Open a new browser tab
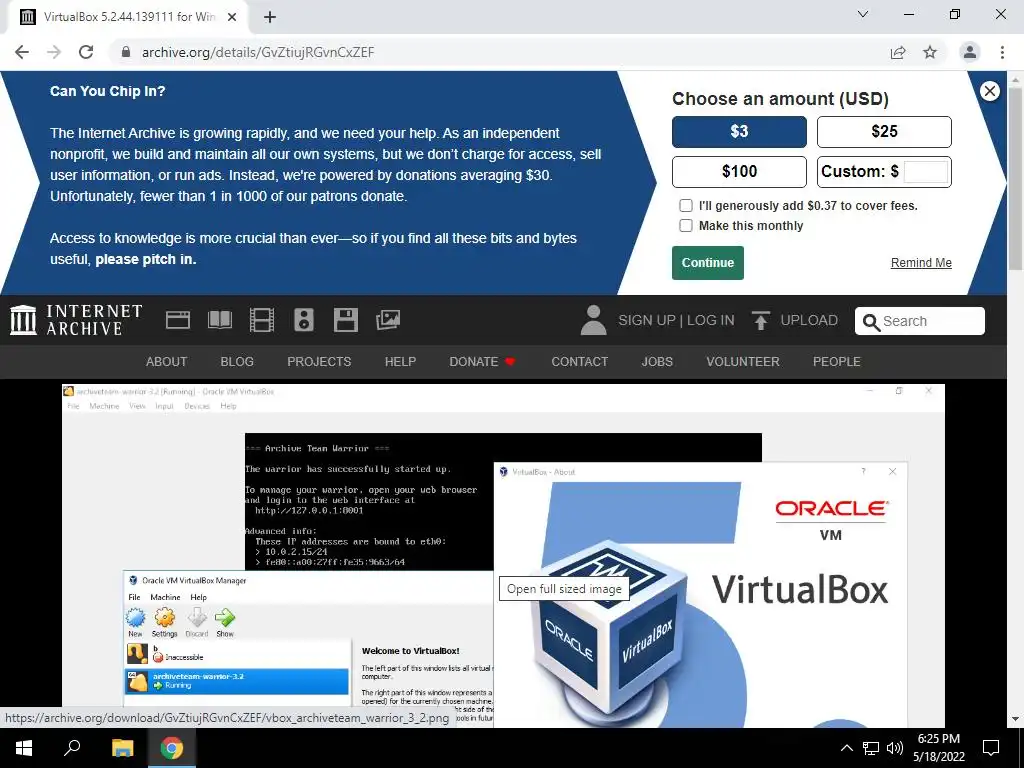The height and width of the screenshot is (768, 1024). 270,17
